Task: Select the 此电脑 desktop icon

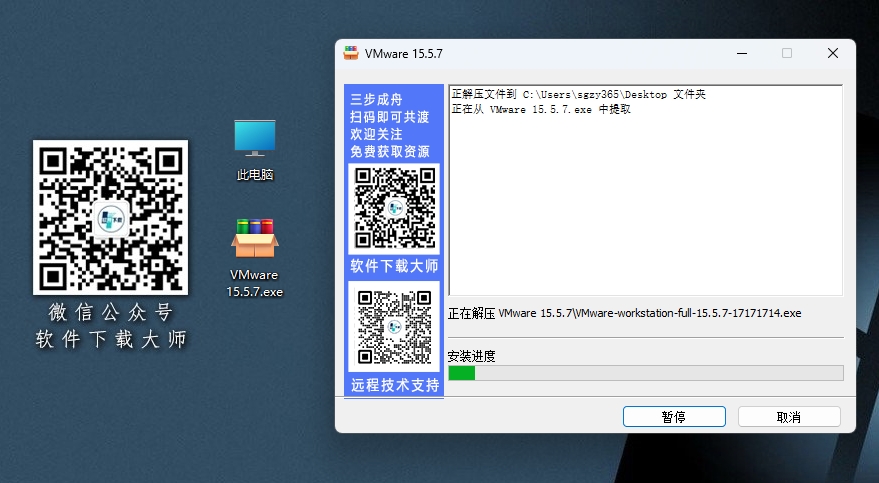Action: pos(255,150)
